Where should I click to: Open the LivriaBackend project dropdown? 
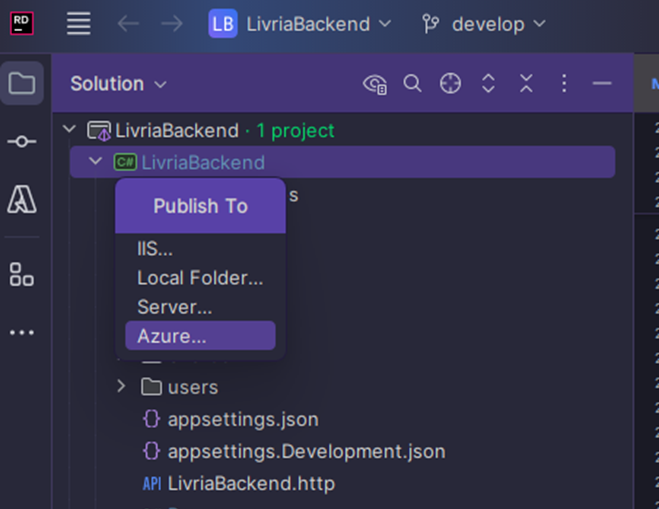tap(319, 24)
